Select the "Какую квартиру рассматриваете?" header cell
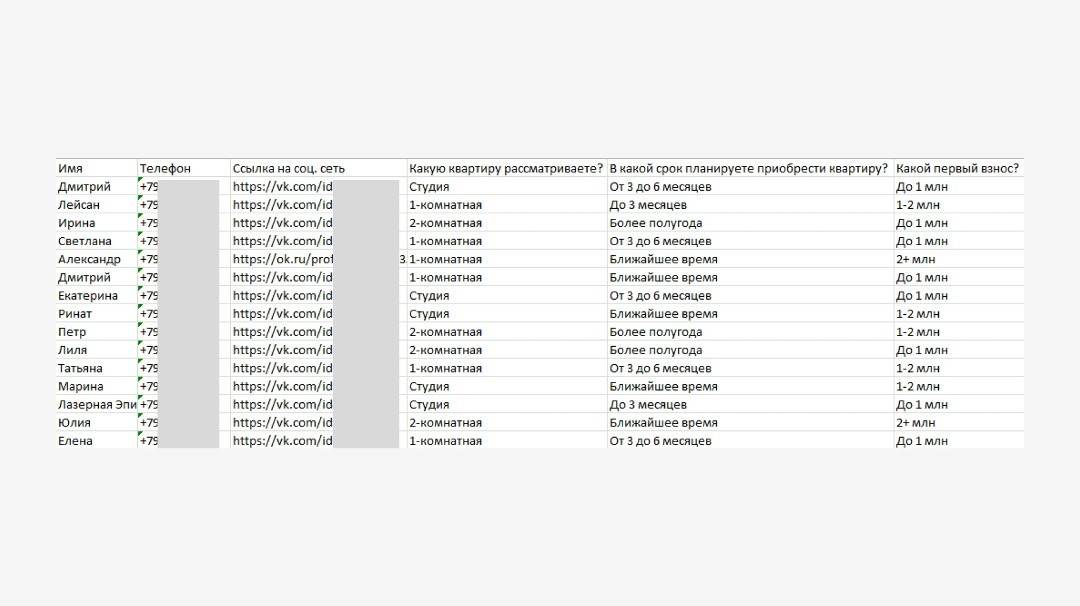The width and height of the screenshot is (1080, 606). 506,169
